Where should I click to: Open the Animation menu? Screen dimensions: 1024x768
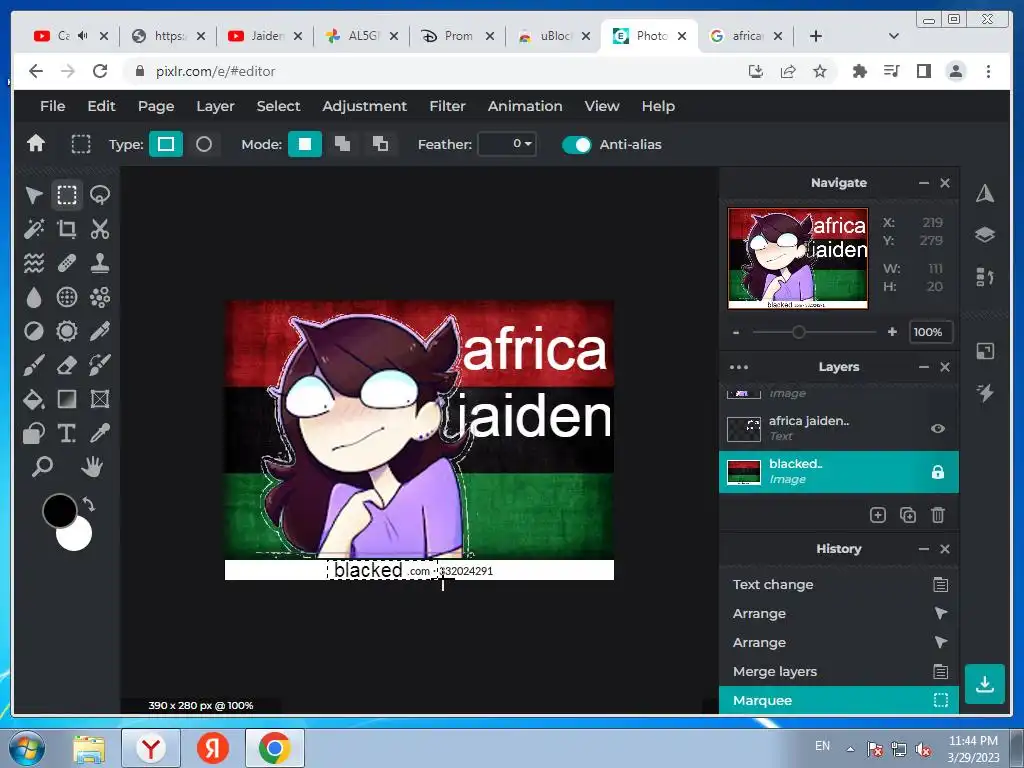coord(525,106)
